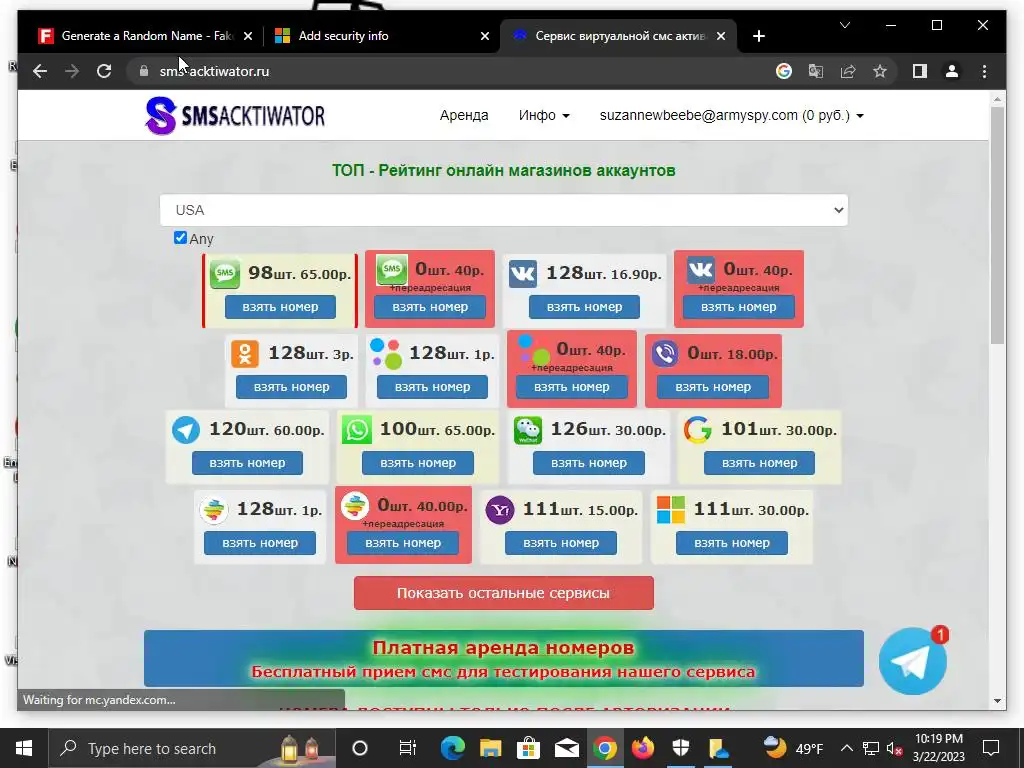
Task: Click the share page icon in address bar
Action: point(848,71)
